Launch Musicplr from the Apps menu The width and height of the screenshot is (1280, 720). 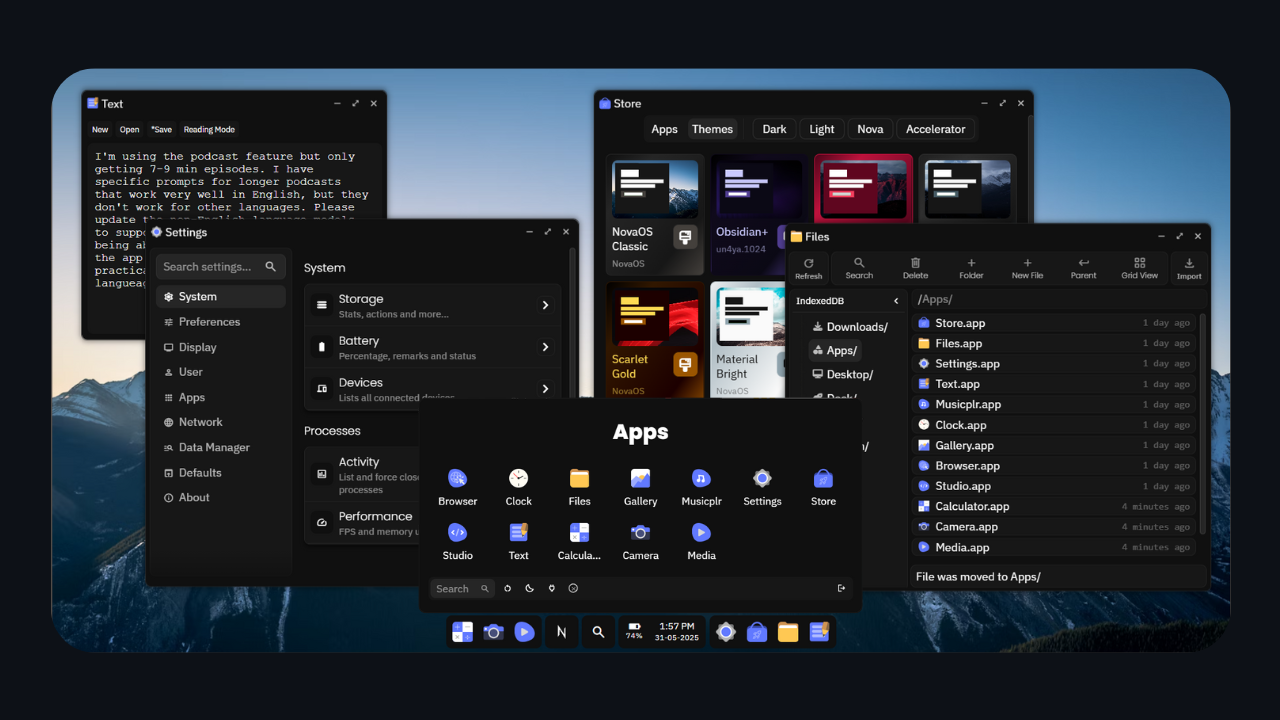[x=701, y=487]
